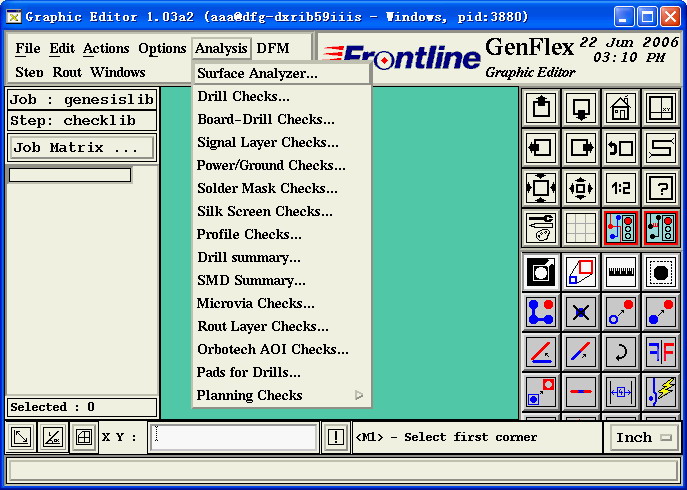Select Profile Checks...
The height and width of the screenshot is (490, 687).
pos(282,234)
